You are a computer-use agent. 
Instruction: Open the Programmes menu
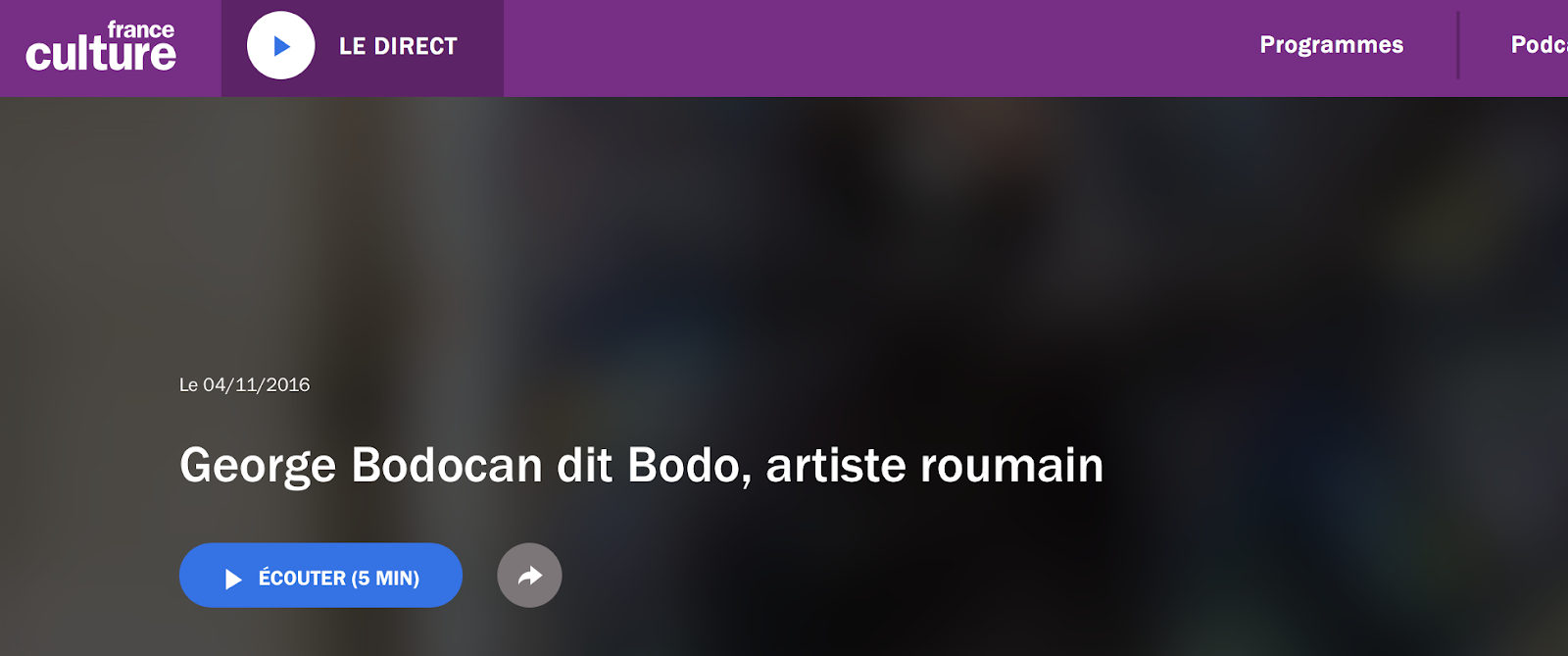tap(1332, 45)
